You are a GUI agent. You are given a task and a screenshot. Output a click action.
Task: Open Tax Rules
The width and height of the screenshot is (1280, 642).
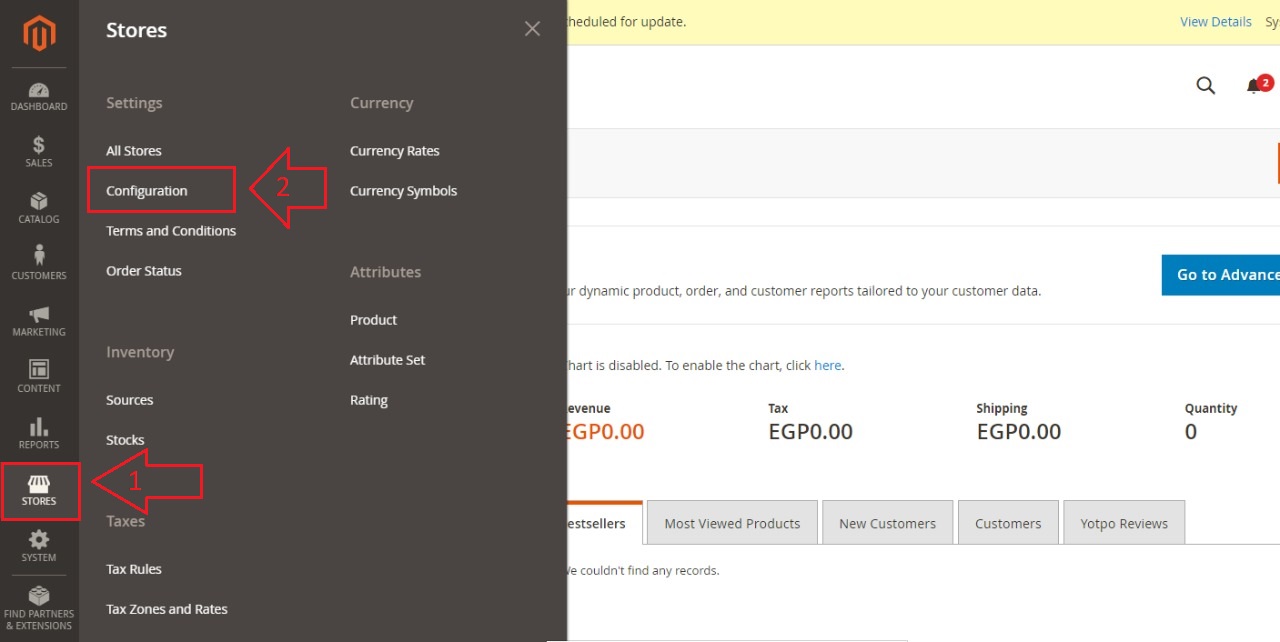point(134,569)
